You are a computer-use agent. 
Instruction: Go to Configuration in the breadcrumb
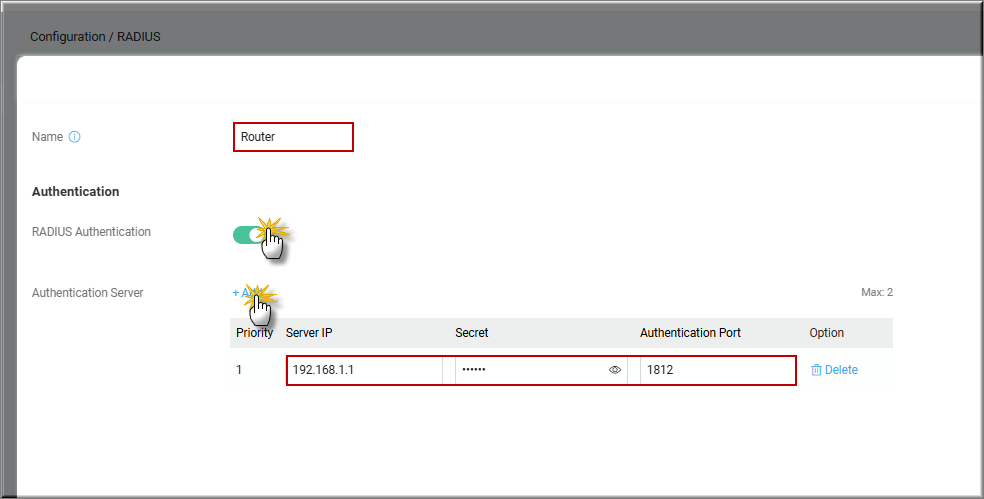(x=67, y=37)
